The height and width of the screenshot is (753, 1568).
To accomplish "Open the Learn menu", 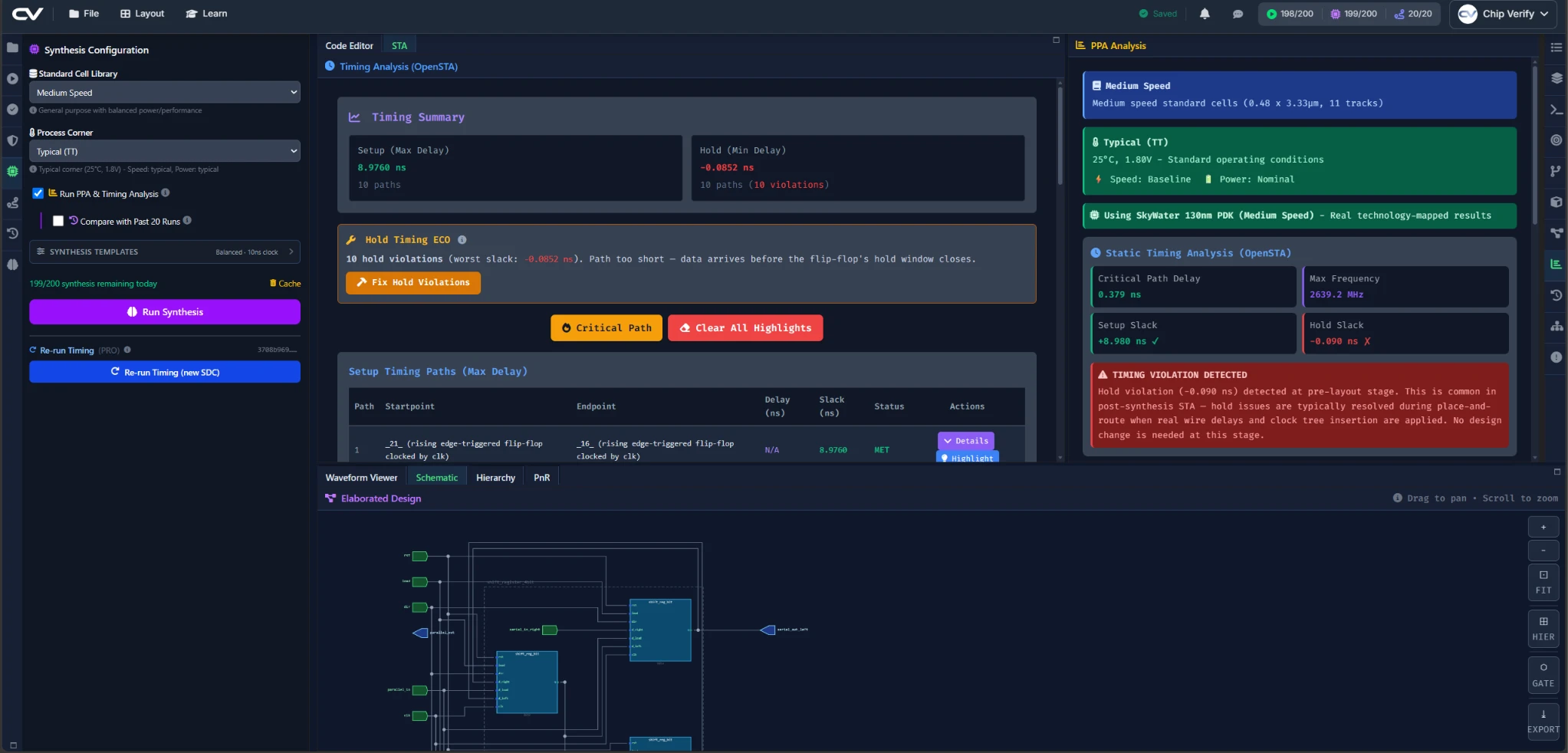I will coord(206,14).
